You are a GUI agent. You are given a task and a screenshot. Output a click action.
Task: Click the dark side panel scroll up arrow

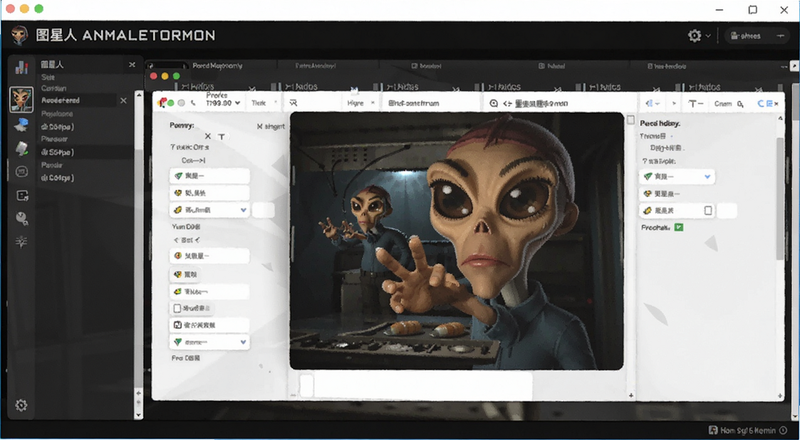click(x=139, y=95)
